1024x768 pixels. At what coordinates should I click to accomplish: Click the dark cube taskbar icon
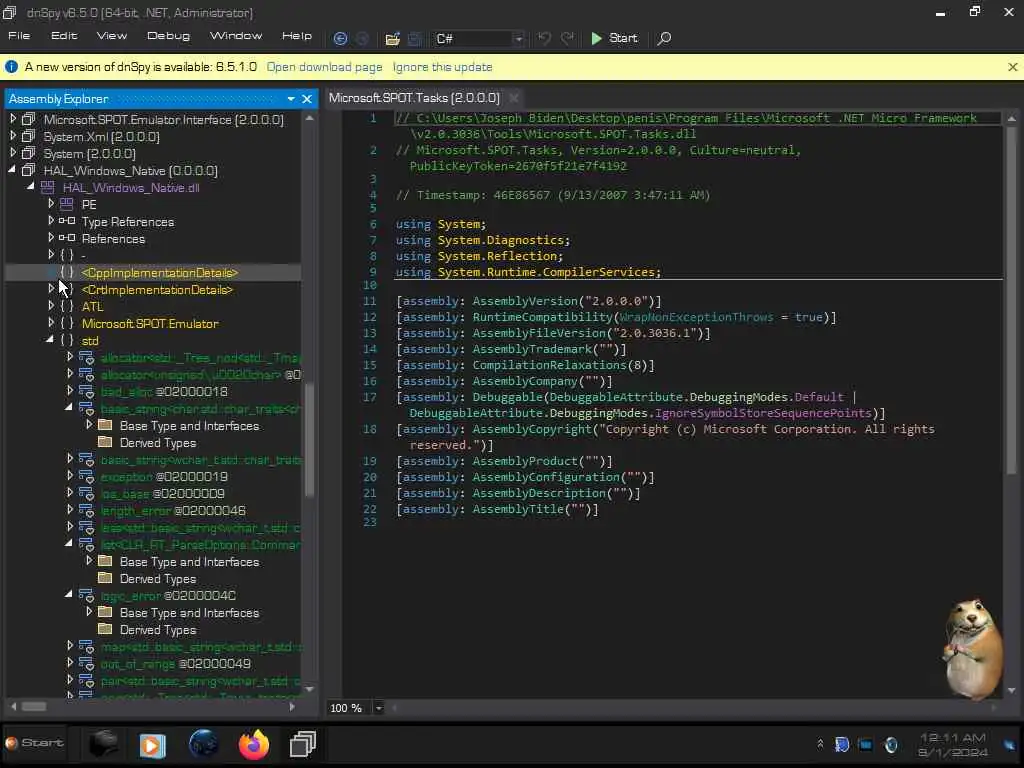click(103, 744)
